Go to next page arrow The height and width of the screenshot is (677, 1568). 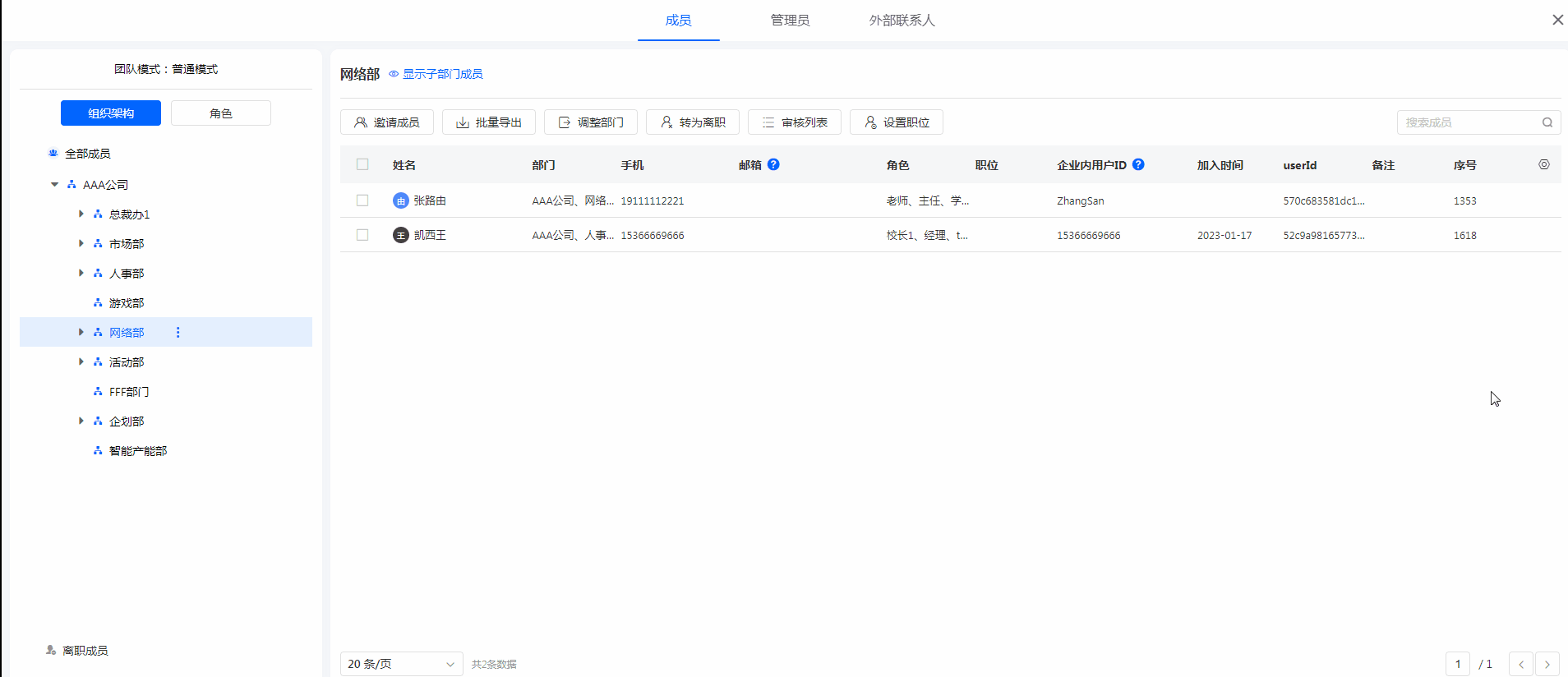point(1547,664)
